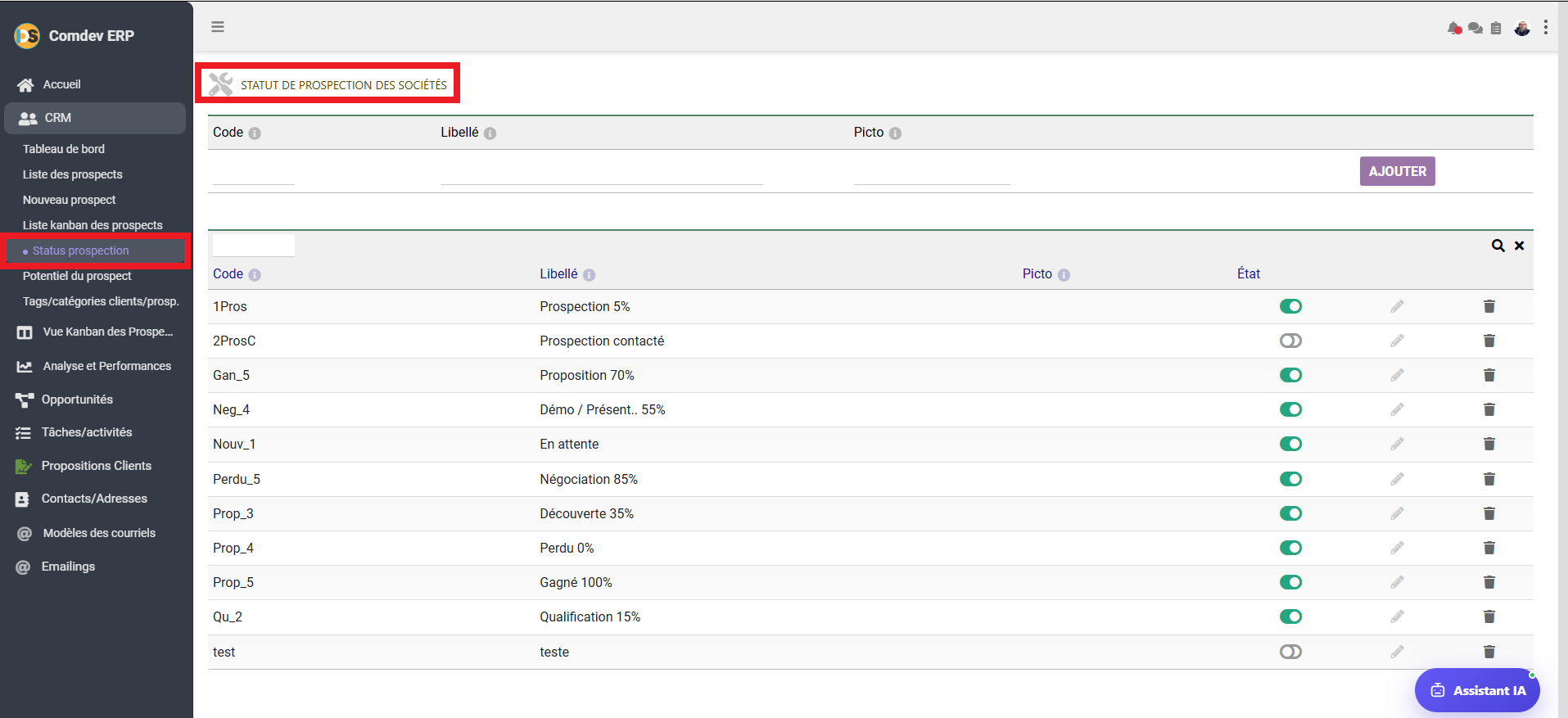Viewport: 1568px width, 718px height.
Task: Delete the test row
Action: [x=1489, y=652]
